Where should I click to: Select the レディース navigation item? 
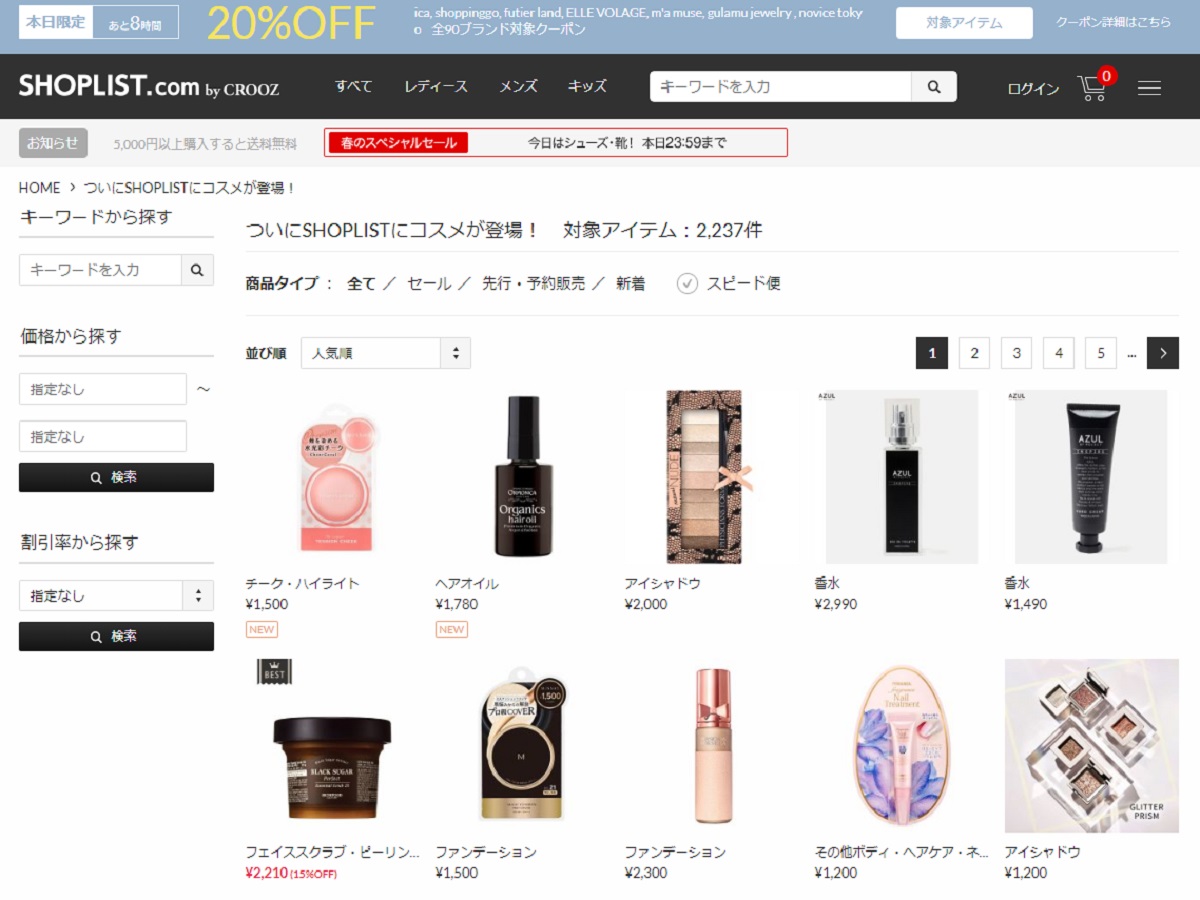click(436, 87)
